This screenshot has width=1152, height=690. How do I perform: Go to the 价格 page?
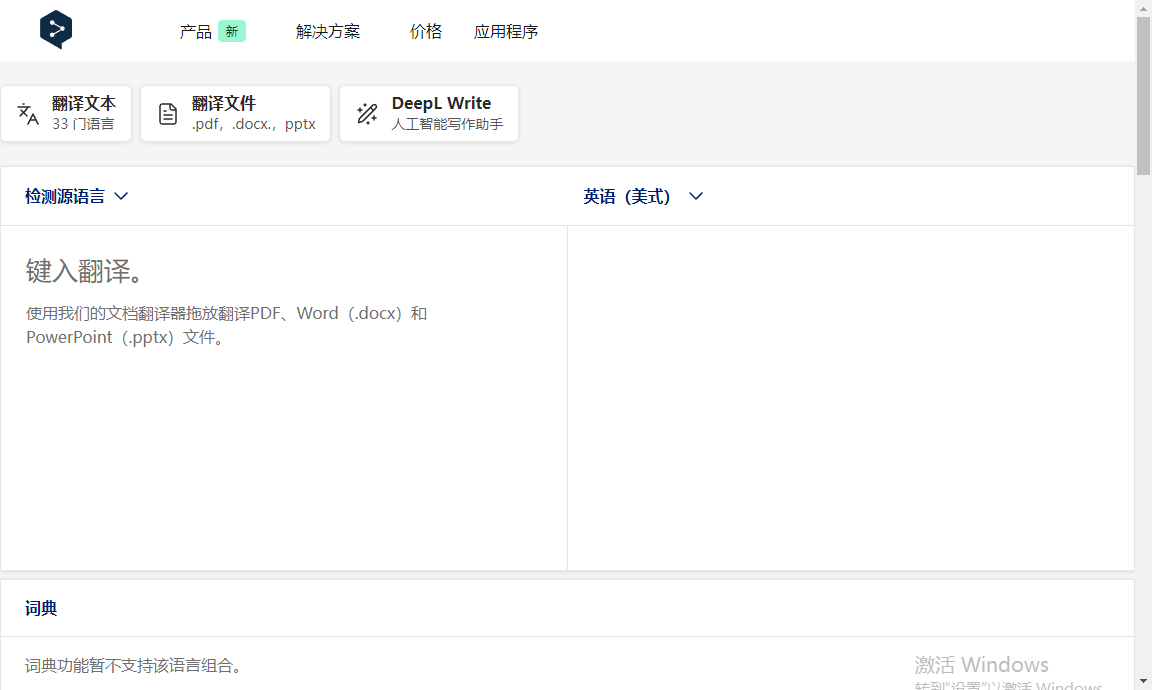(x=425, y=32)
